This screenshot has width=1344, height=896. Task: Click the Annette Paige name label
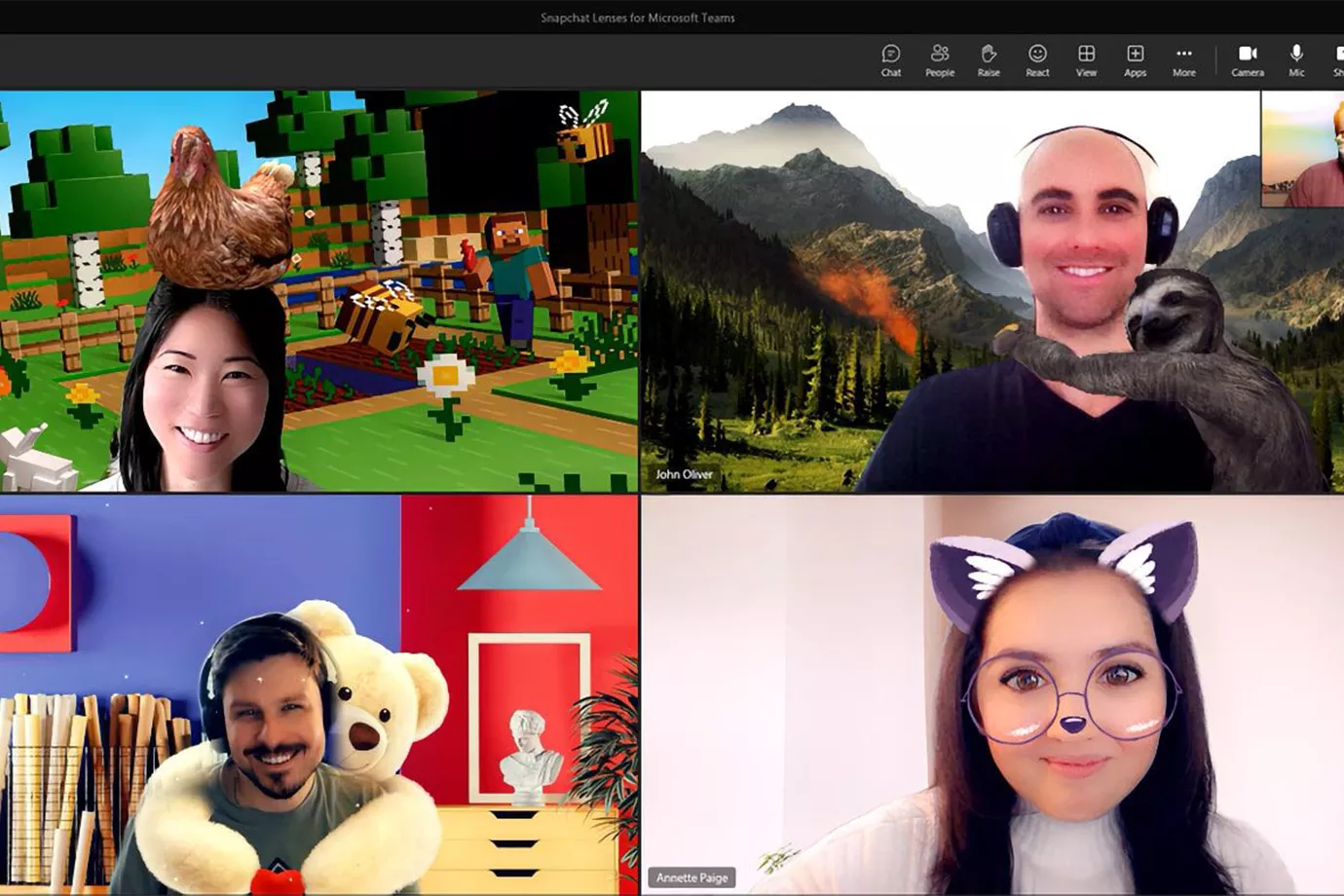click(x=691, y=877)
